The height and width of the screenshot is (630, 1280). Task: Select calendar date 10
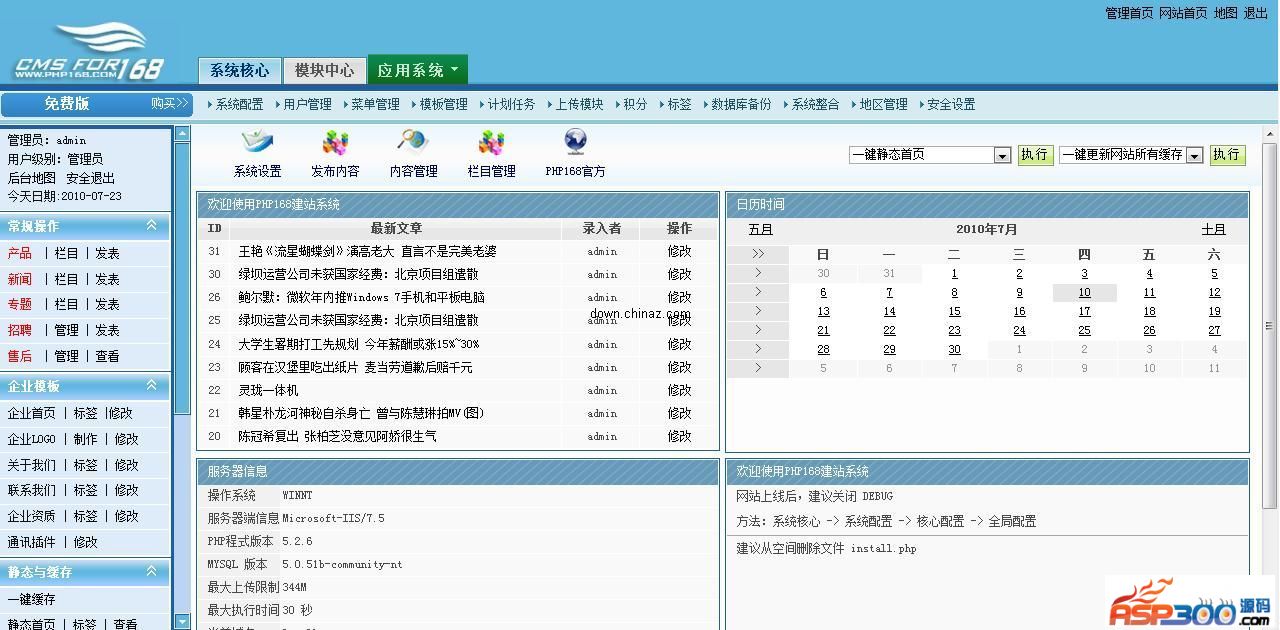pos(1084,293)
